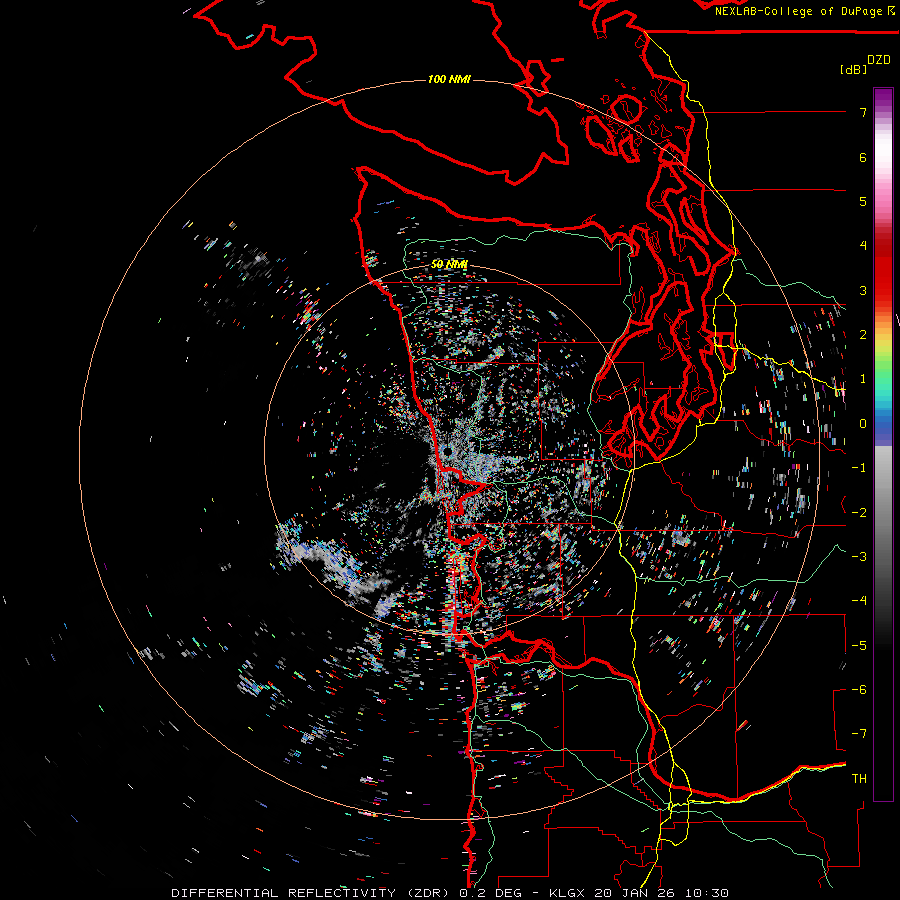
Task: Click the -4 value on color scale
Action: (x=859, y=601)
